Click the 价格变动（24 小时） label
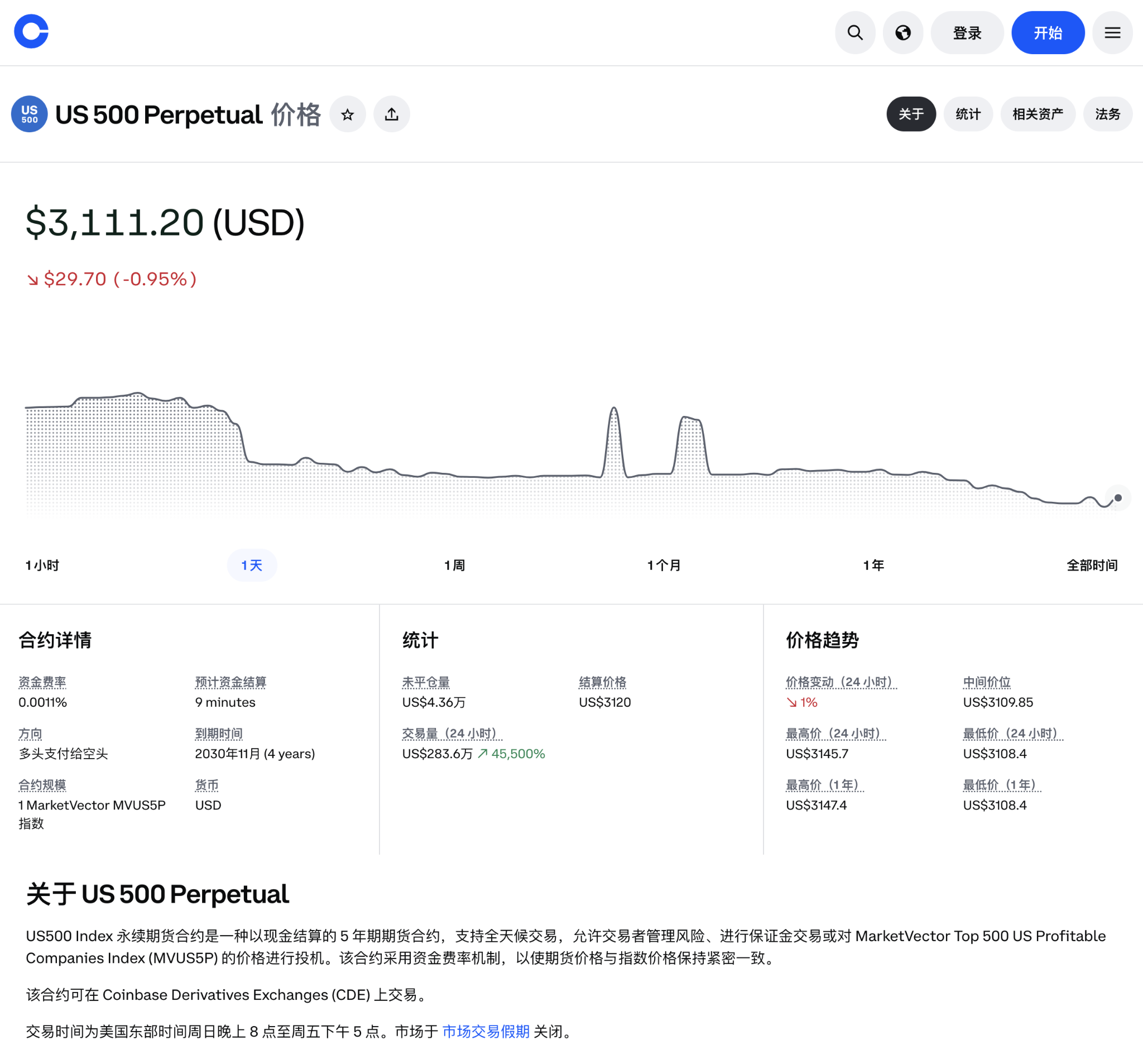 pos(841,682)
